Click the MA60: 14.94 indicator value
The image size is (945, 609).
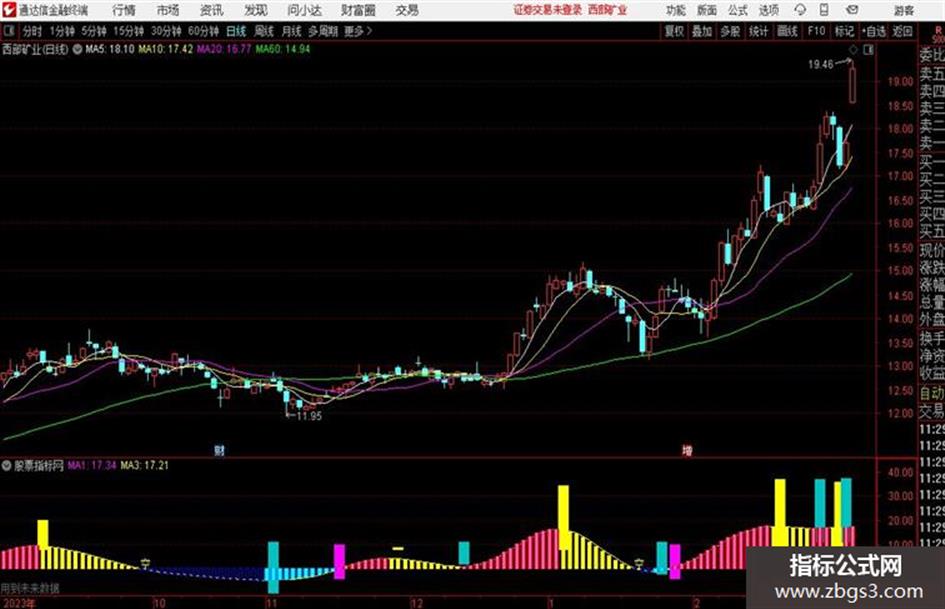click(x=283, y=49)
